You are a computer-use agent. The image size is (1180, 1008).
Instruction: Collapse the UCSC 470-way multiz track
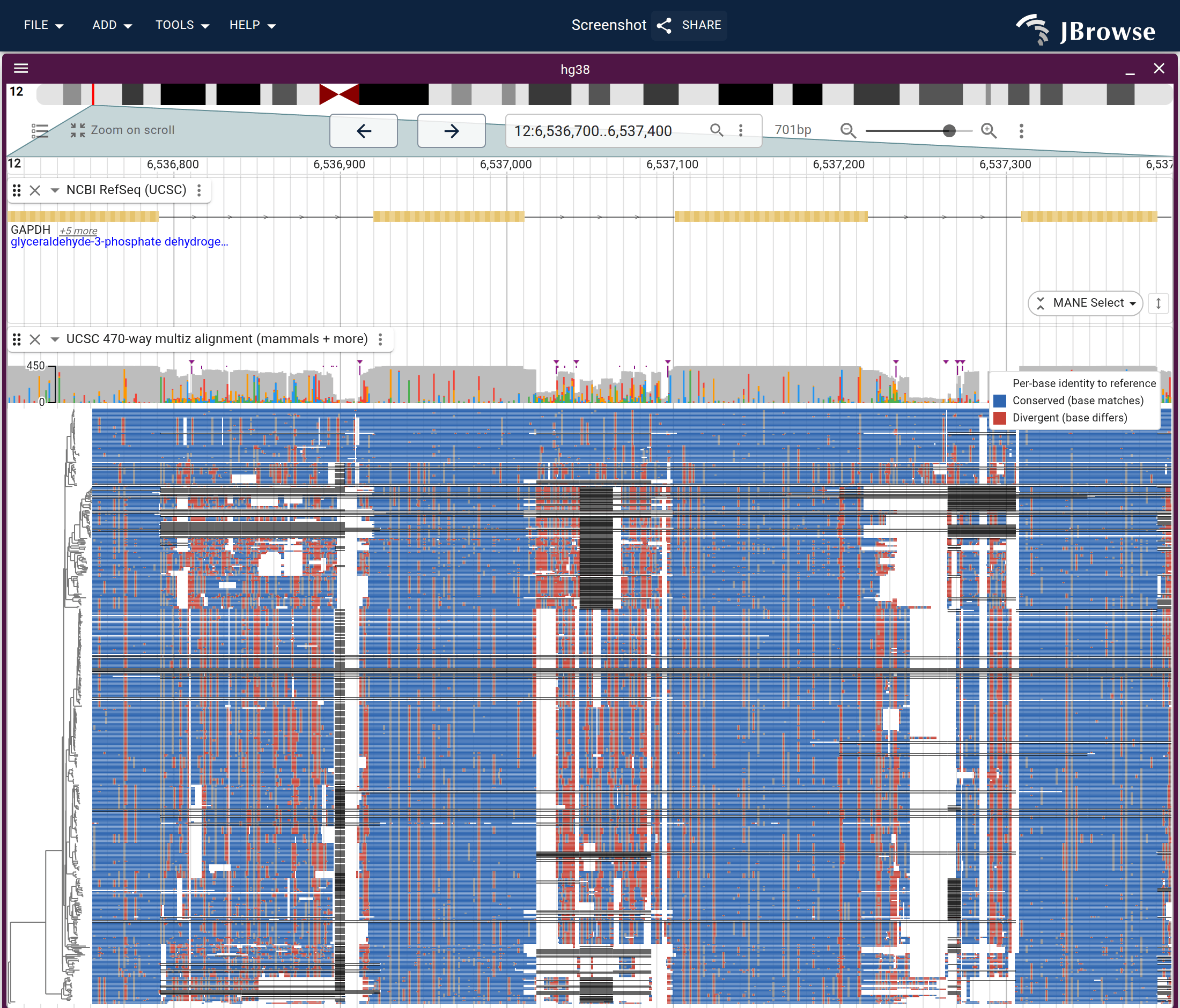(x=55, y=340)
